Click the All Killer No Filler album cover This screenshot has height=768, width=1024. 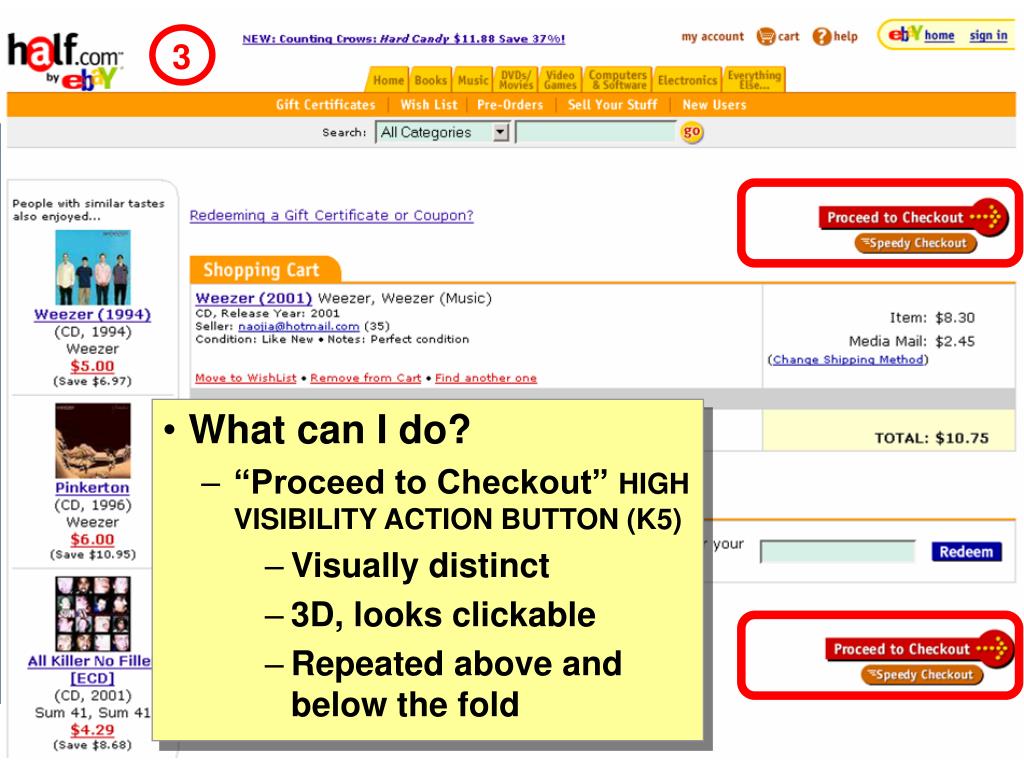93,614
